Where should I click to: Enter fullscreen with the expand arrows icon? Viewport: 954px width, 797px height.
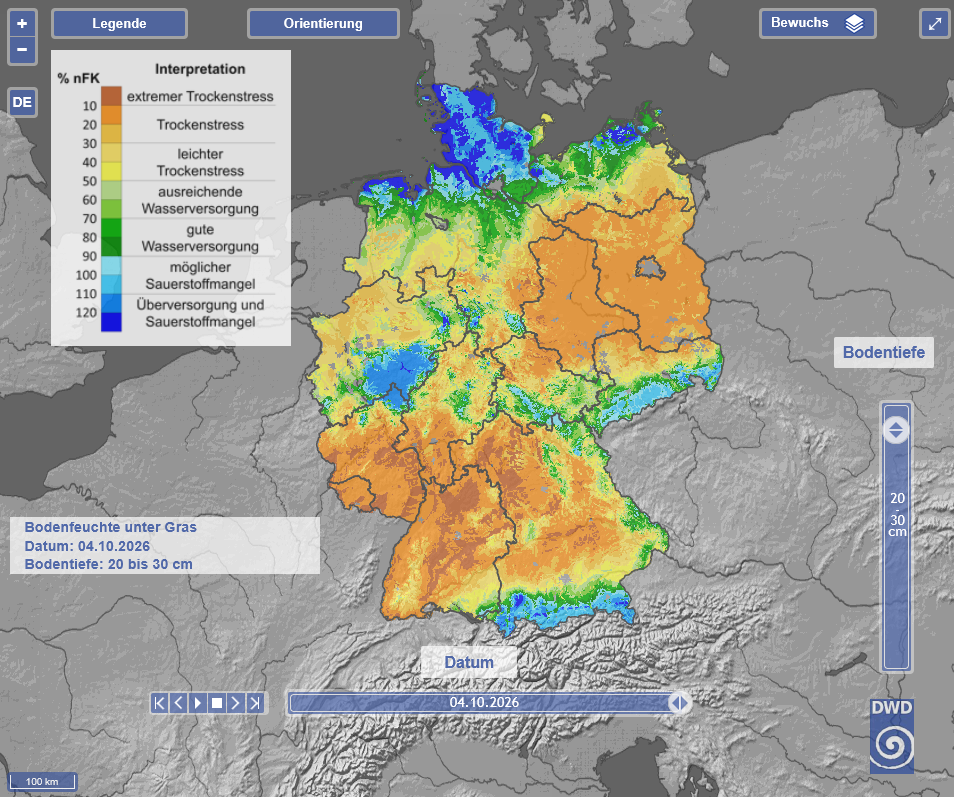[x=935, y=24]
